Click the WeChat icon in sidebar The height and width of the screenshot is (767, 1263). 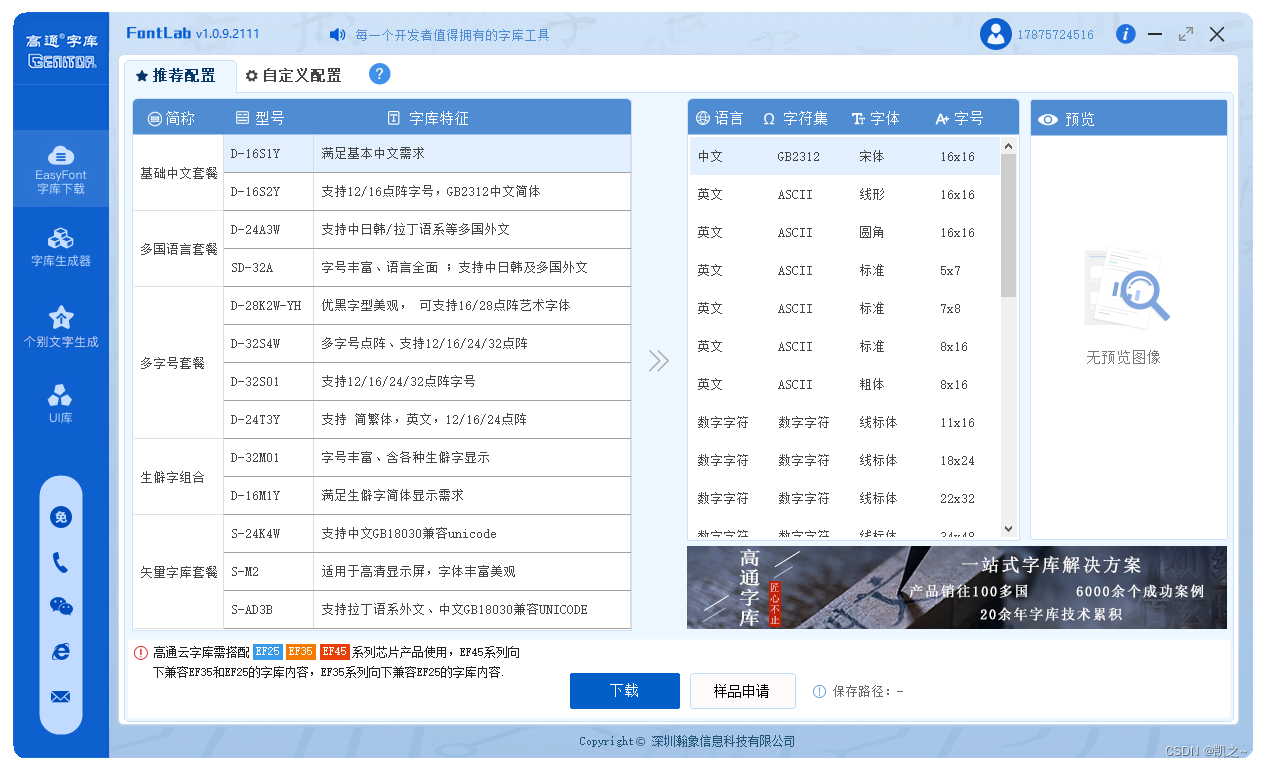pyautogui.click(x=60, y=606)
